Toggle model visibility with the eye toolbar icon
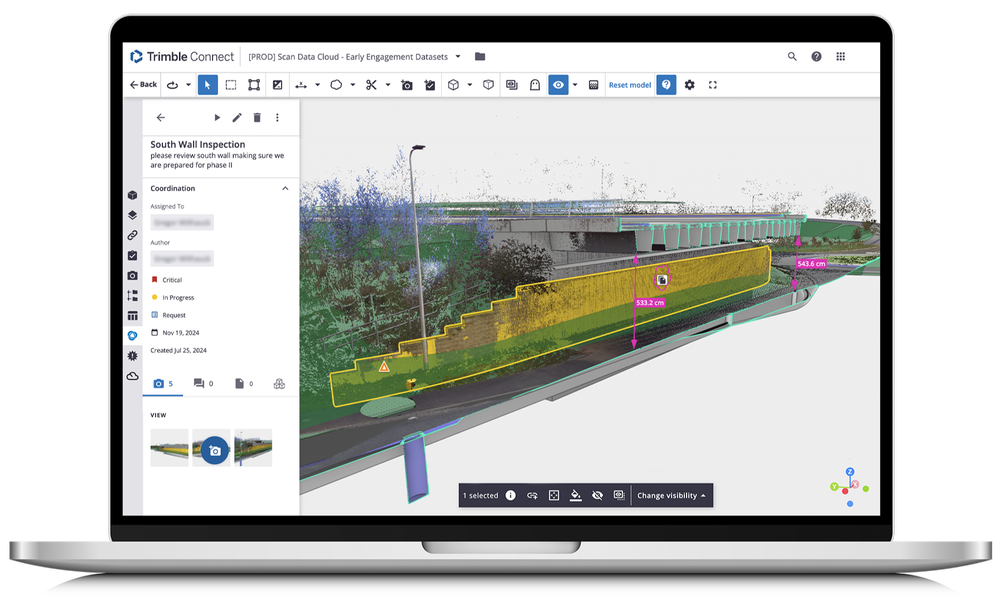The image size is (1000, 604). coord(558,85)
